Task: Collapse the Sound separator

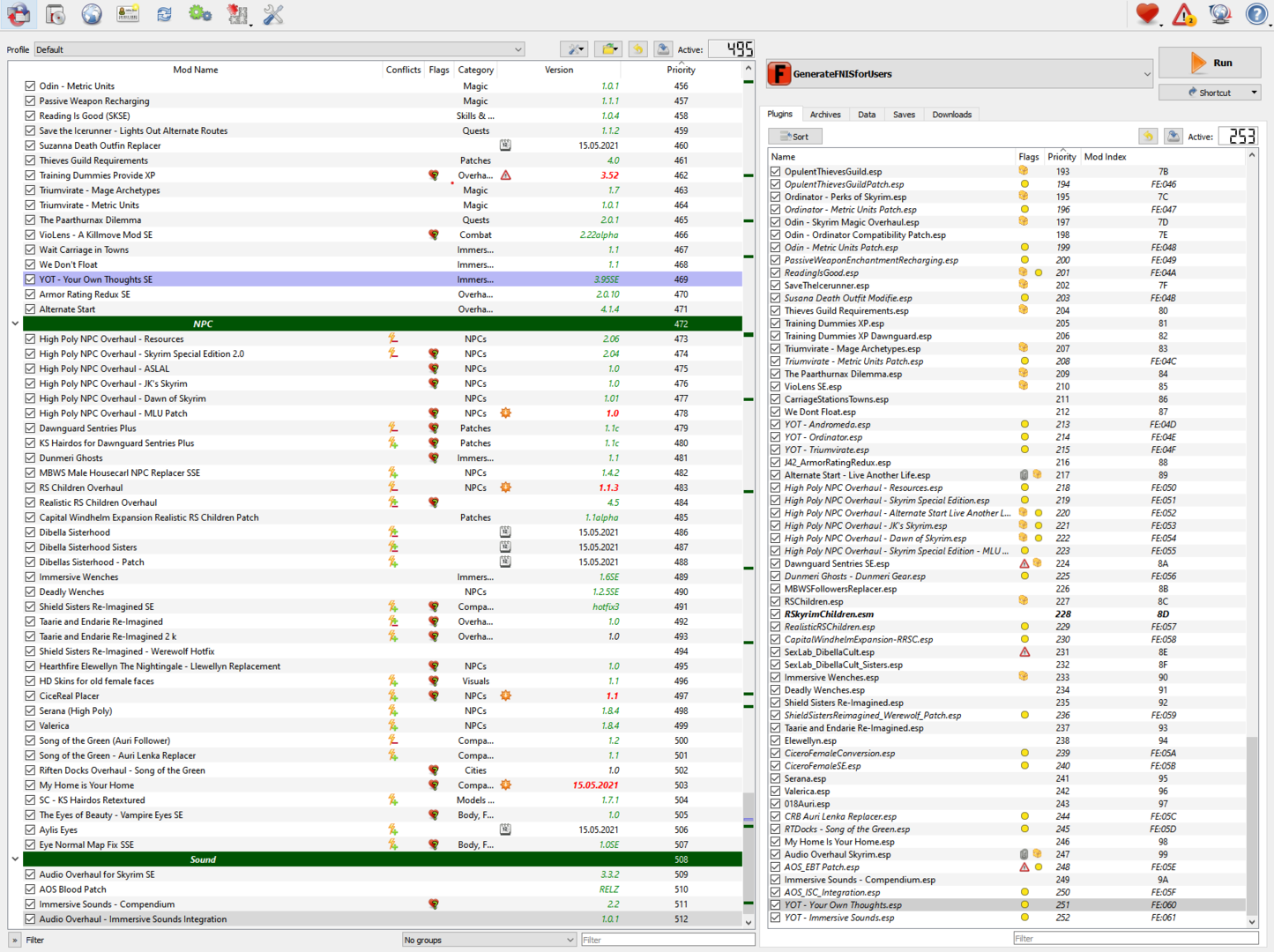Action: coord(15,859)
